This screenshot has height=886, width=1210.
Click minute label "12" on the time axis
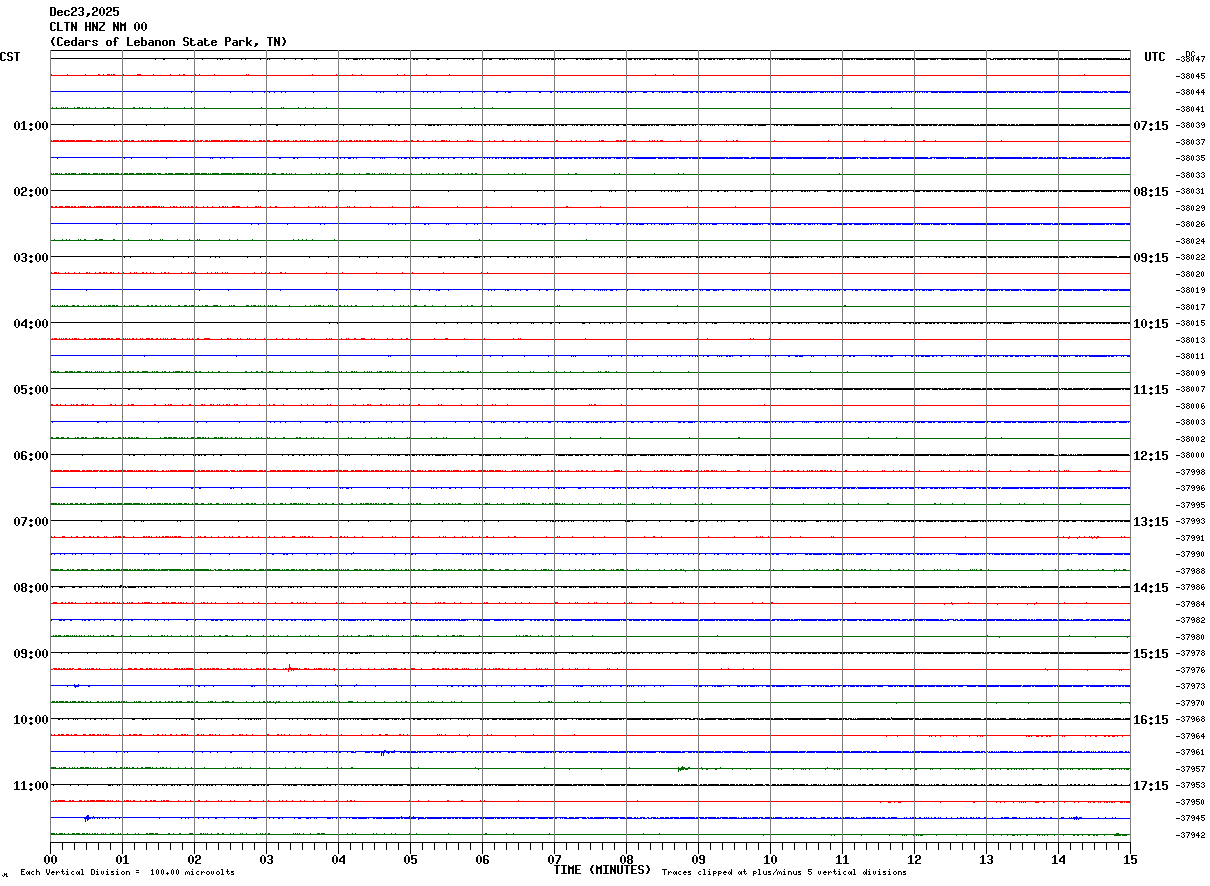pyautogui.click(x=914, y=859)
